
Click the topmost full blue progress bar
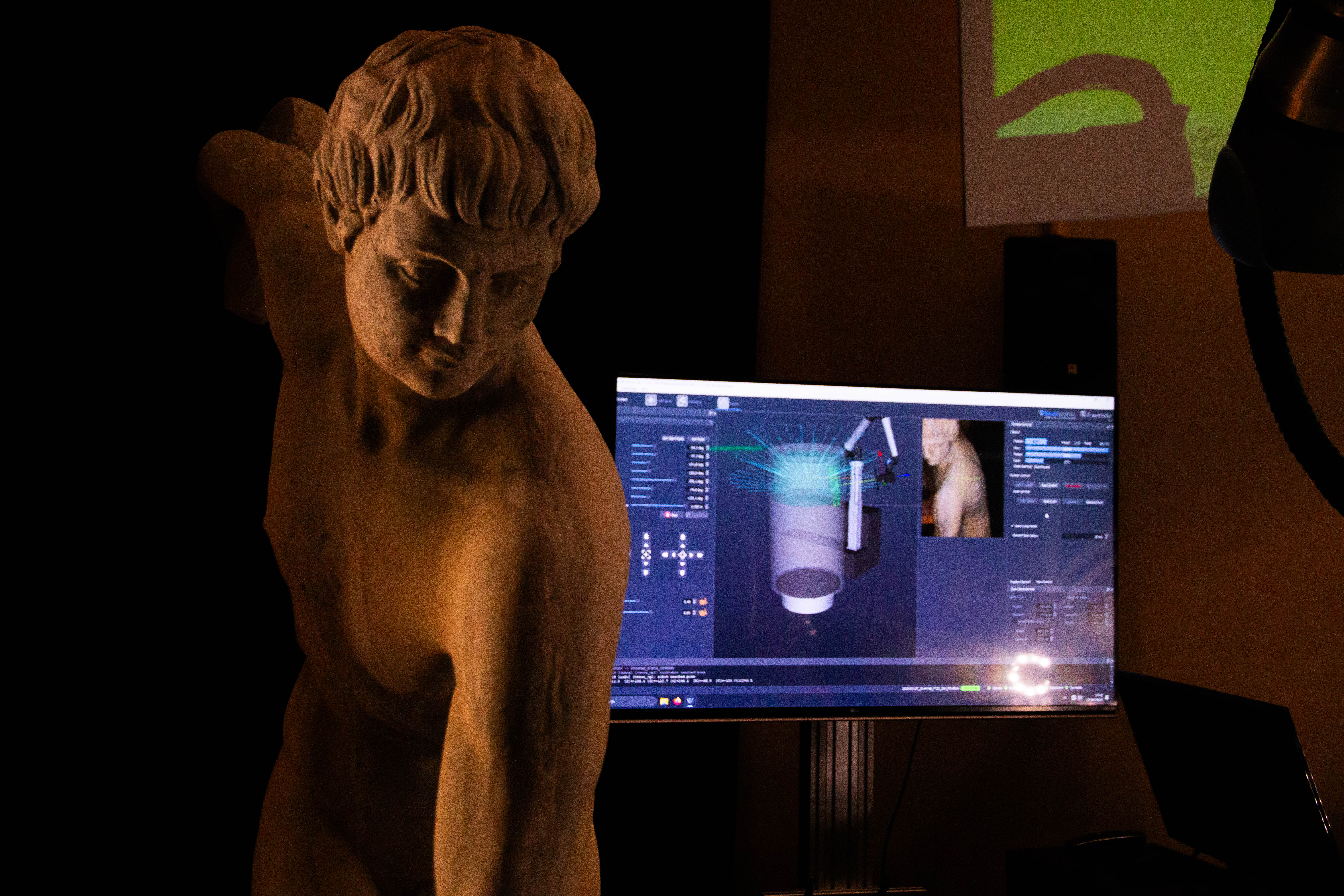(1067, 450)
